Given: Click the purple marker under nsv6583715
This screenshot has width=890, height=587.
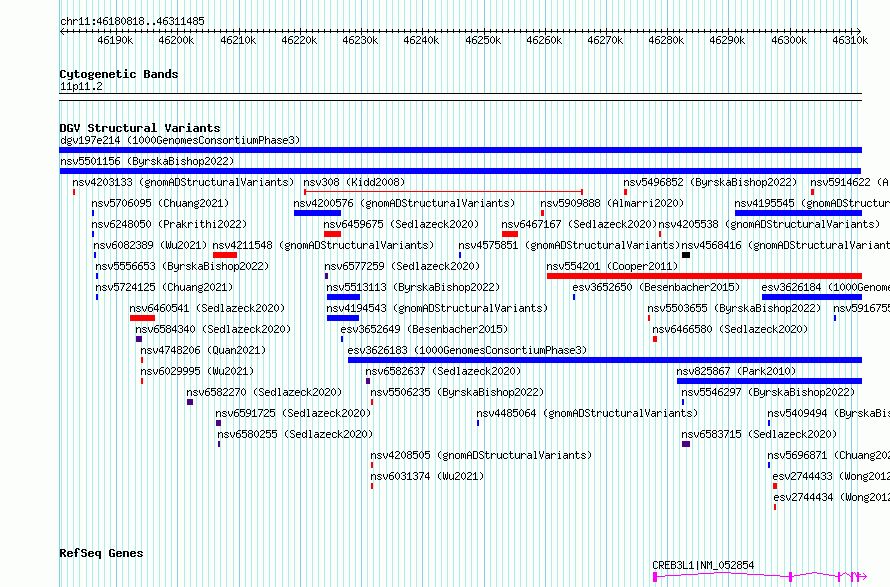Looking at the screenshot, I should [x=686, y=444].
